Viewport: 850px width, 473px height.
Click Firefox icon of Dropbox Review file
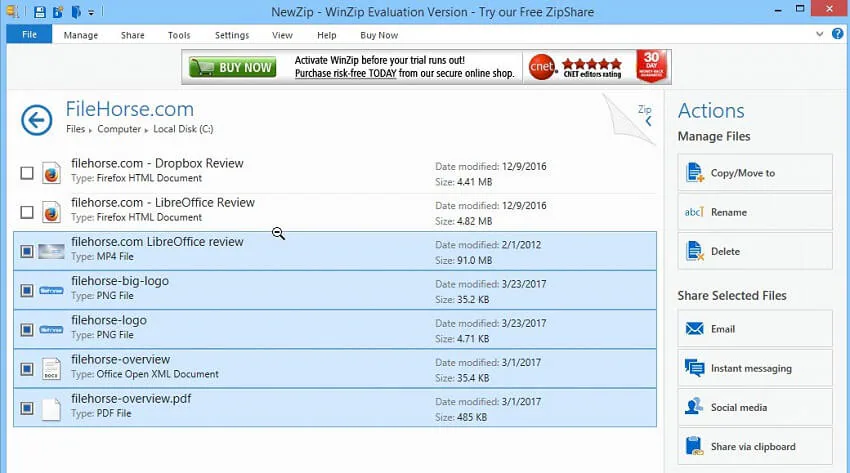51,173
